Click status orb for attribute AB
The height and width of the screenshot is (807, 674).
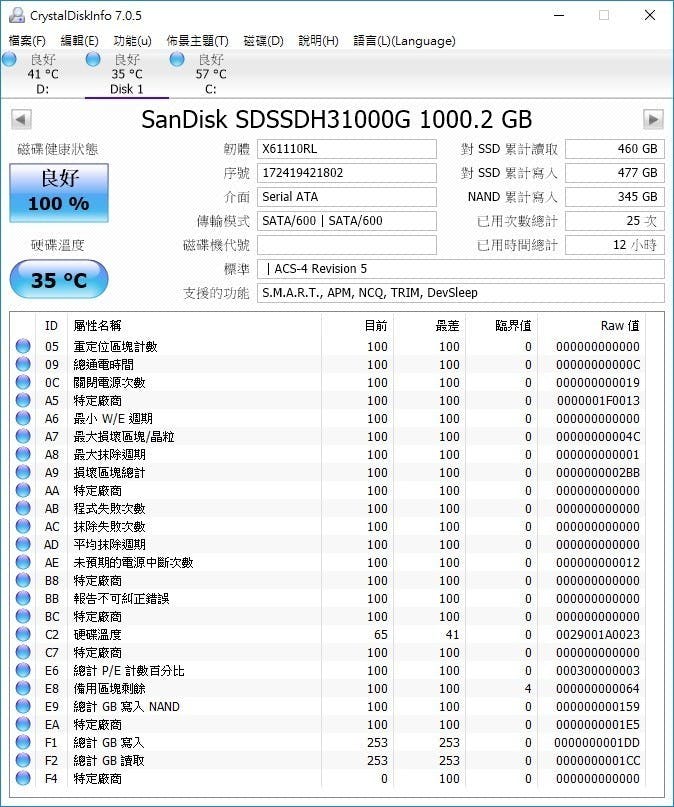coord(23,508)
